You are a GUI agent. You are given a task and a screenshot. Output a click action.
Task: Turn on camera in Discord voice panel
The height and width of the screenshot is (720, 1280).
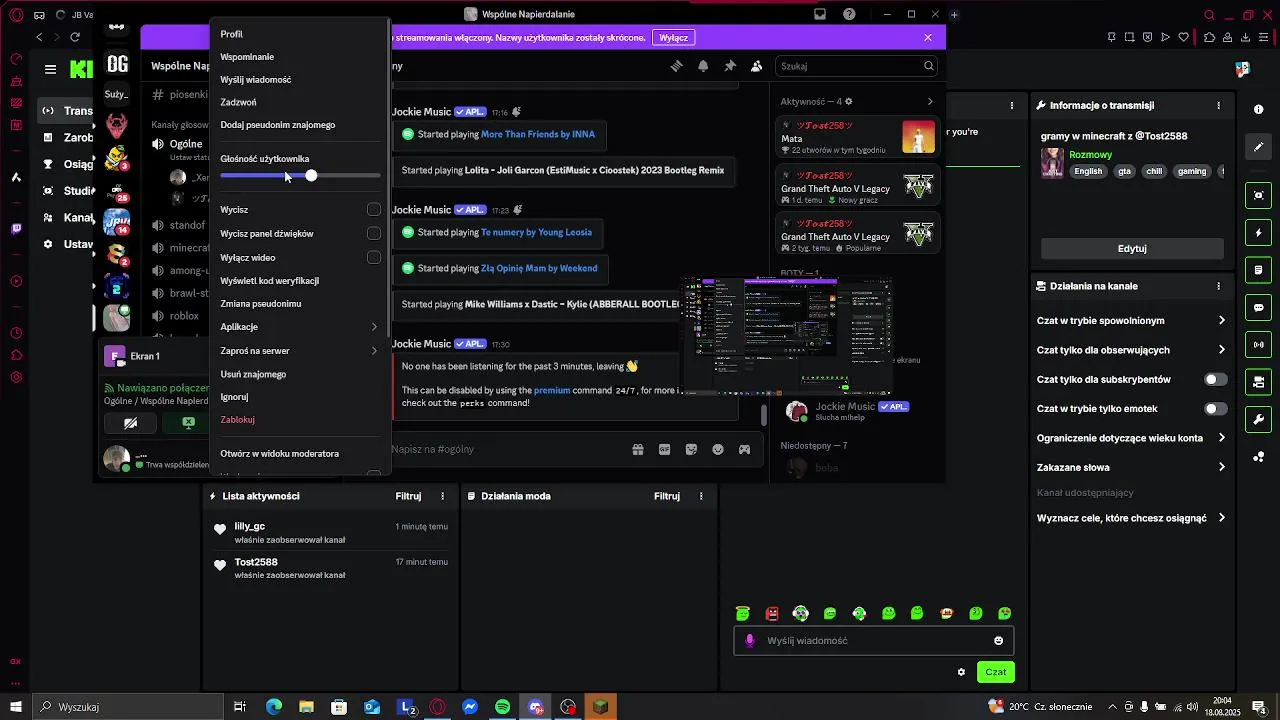point(130,423)
